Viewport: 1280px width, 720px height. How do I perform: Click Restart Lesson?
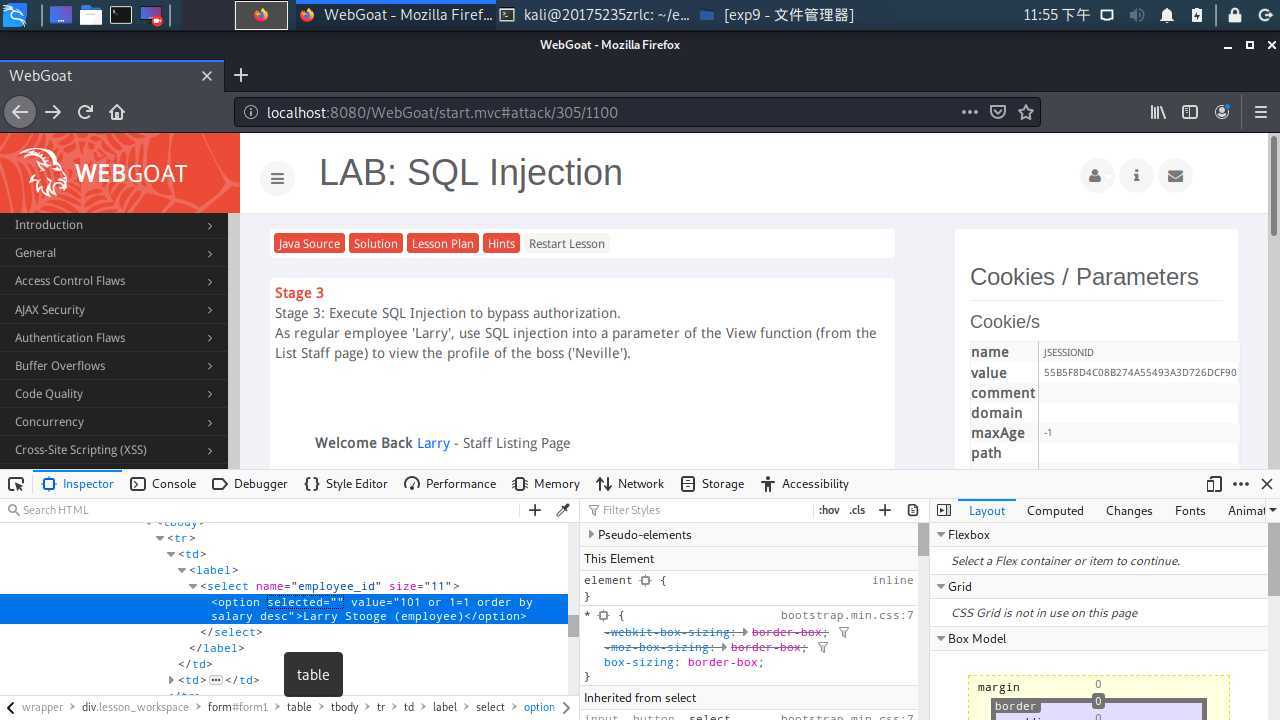click(x=566, y=244)
